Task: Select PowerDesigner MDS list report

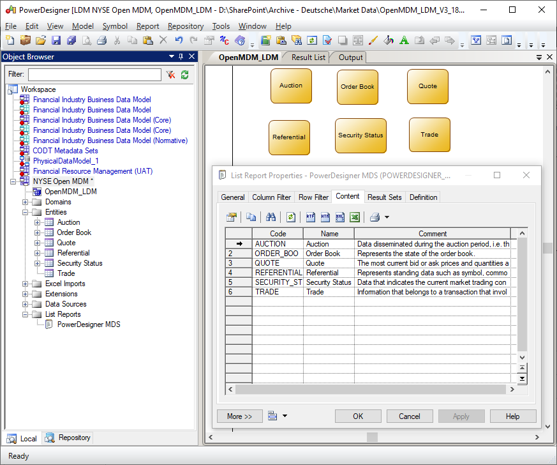Action: click(89, 324)
